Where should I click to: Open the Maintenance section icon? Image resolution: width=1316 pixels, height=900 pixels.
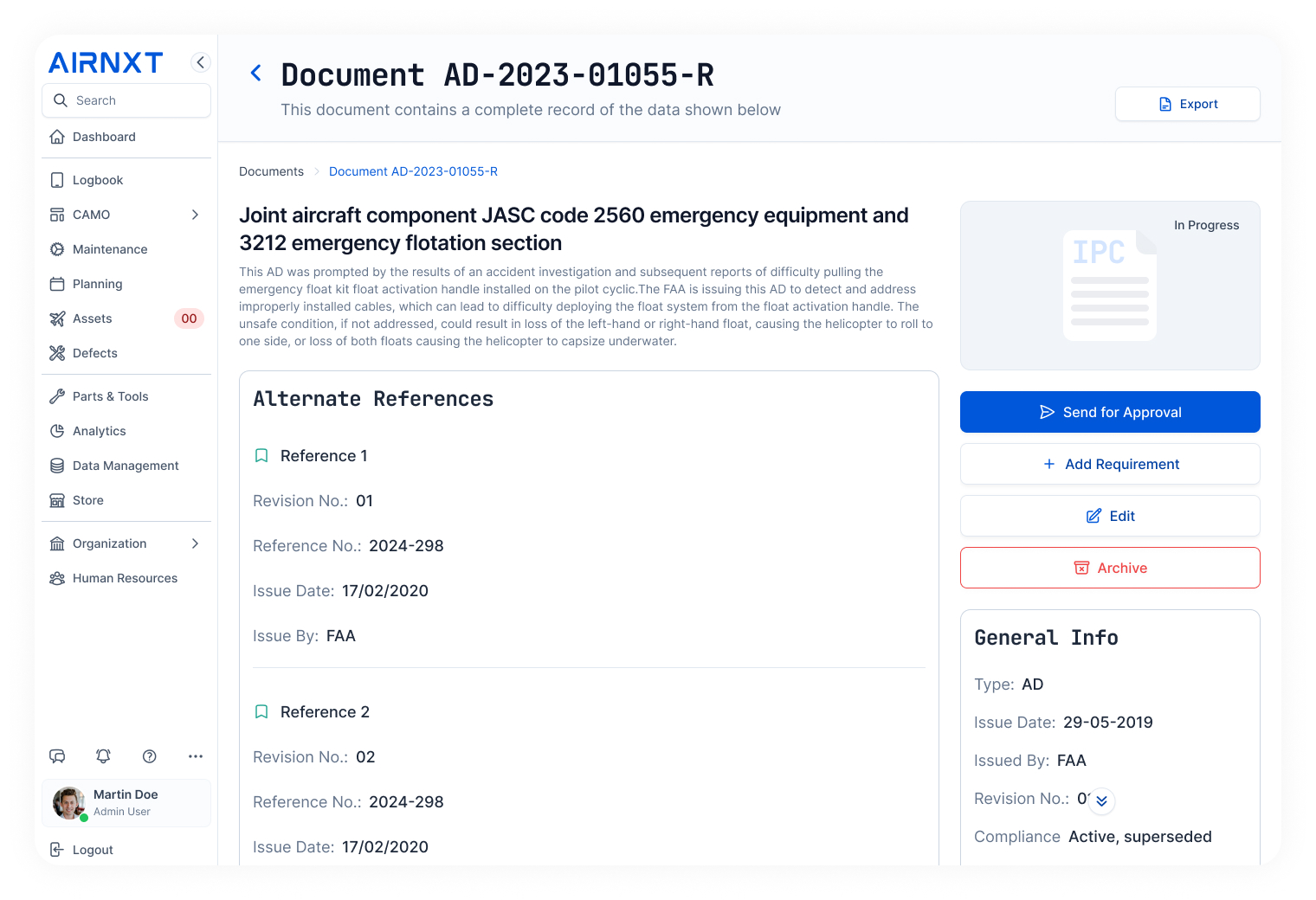[57, 249]
